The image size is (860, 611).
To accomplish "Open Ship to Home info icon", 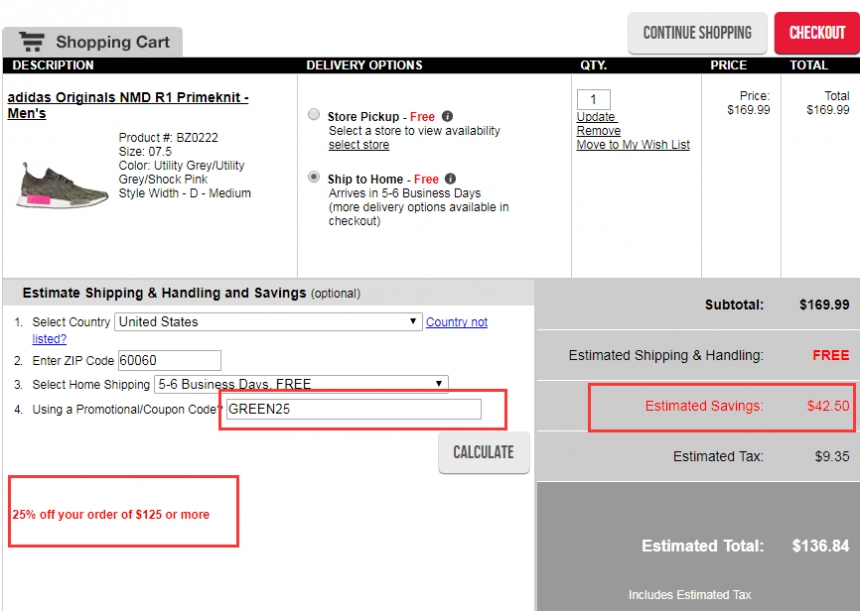I will [x=450, y=179].
